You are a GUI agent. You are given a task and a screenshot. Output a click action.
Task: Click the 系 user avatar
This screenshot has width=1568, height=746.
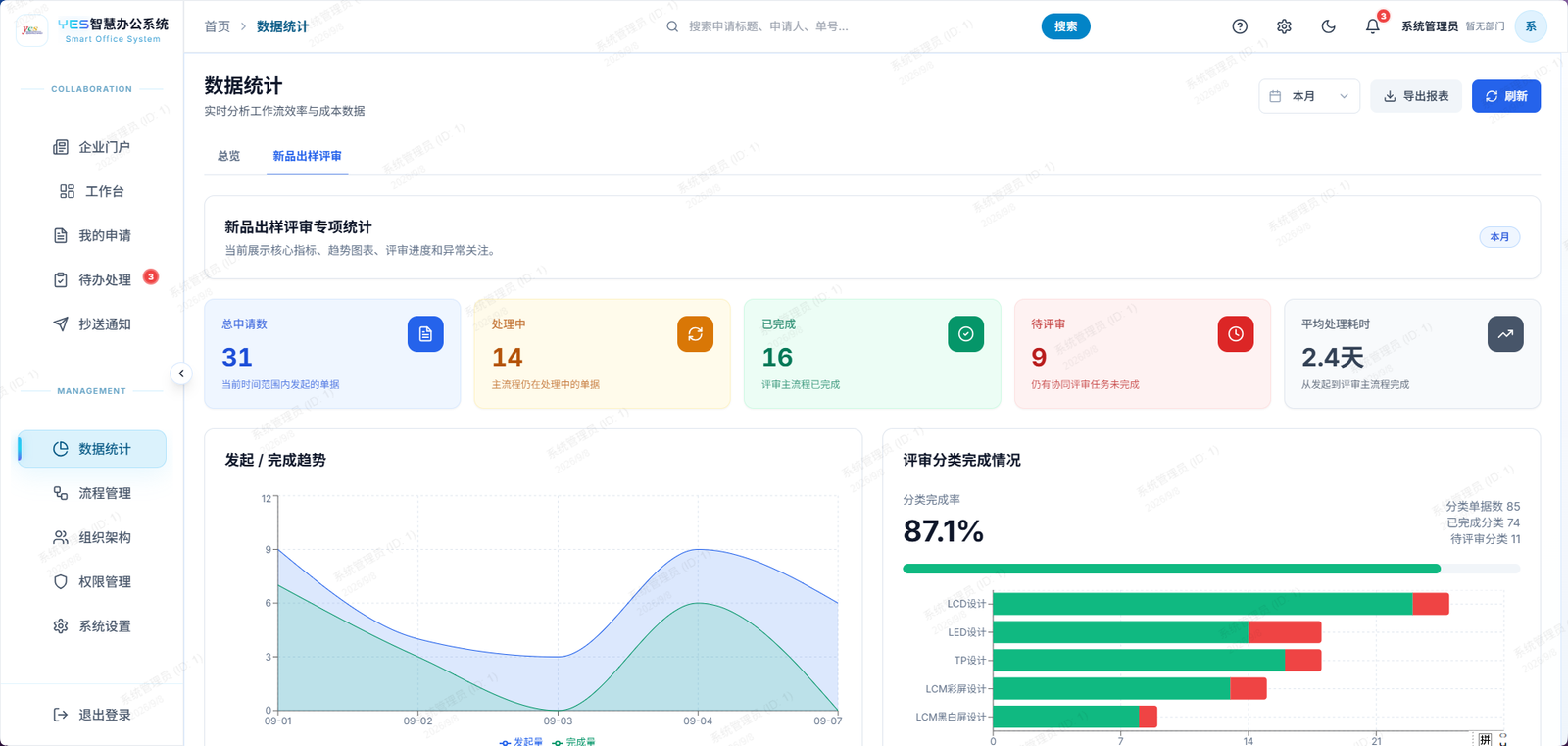click(1531, 26)
